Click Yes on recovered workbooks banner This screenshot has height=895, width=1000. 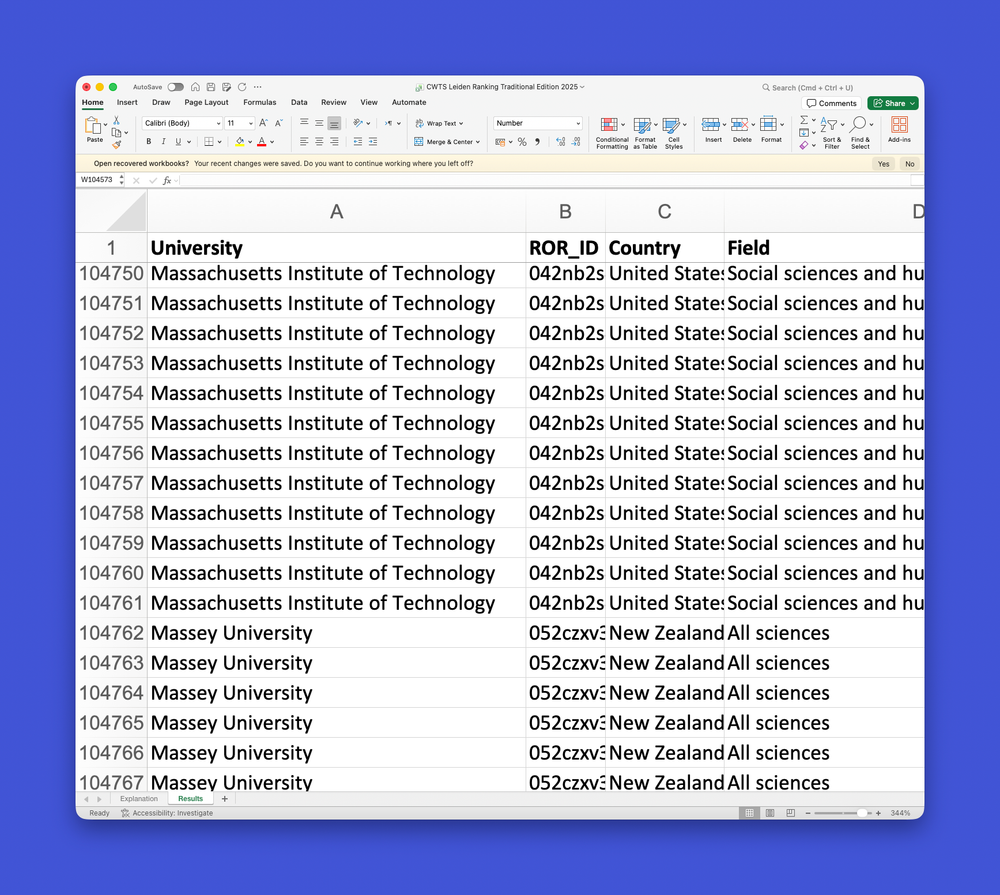883,164
